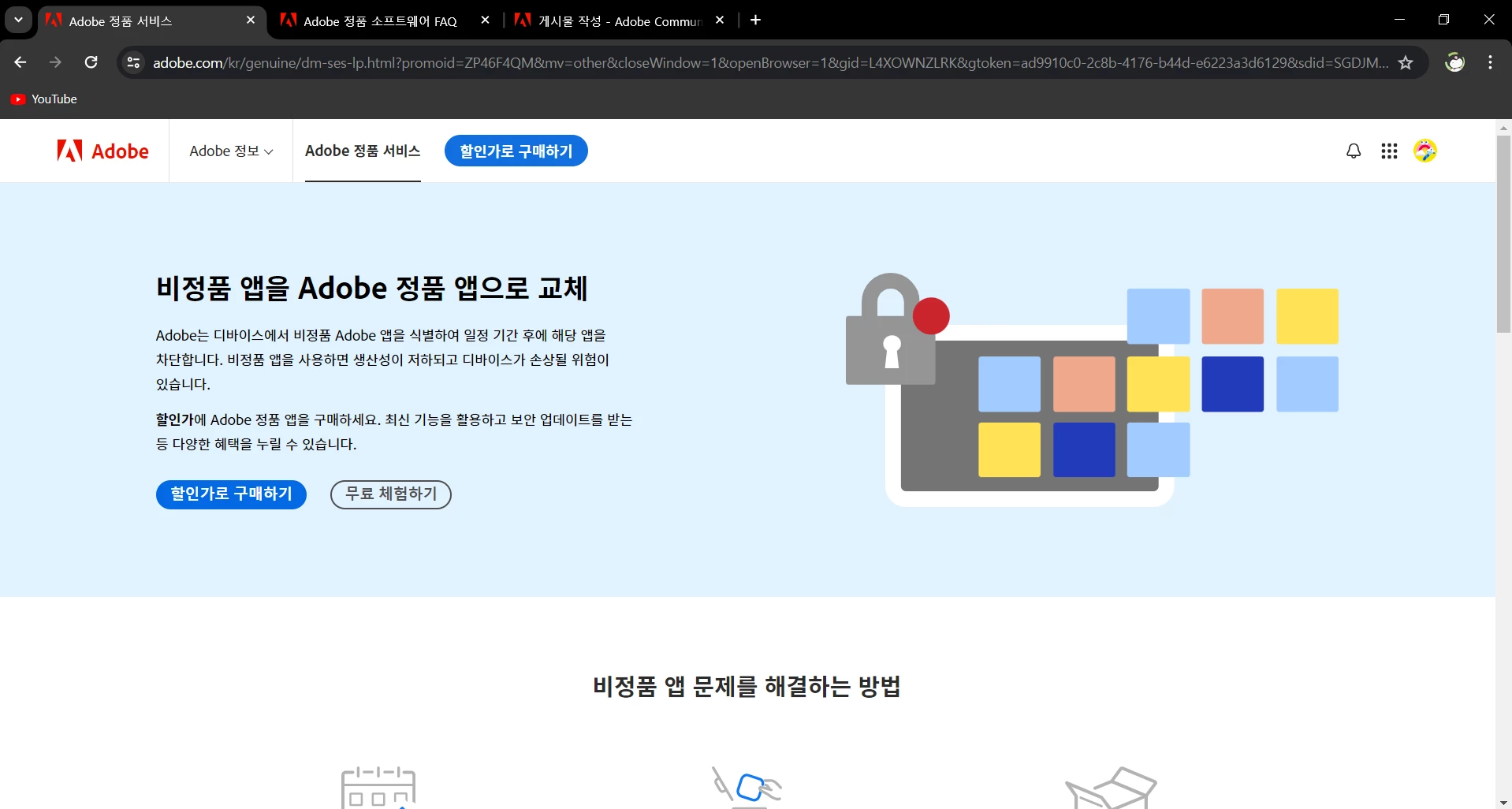Close the Adobe 정품 소프트웨어 FAQ tab

click(486, 20)
